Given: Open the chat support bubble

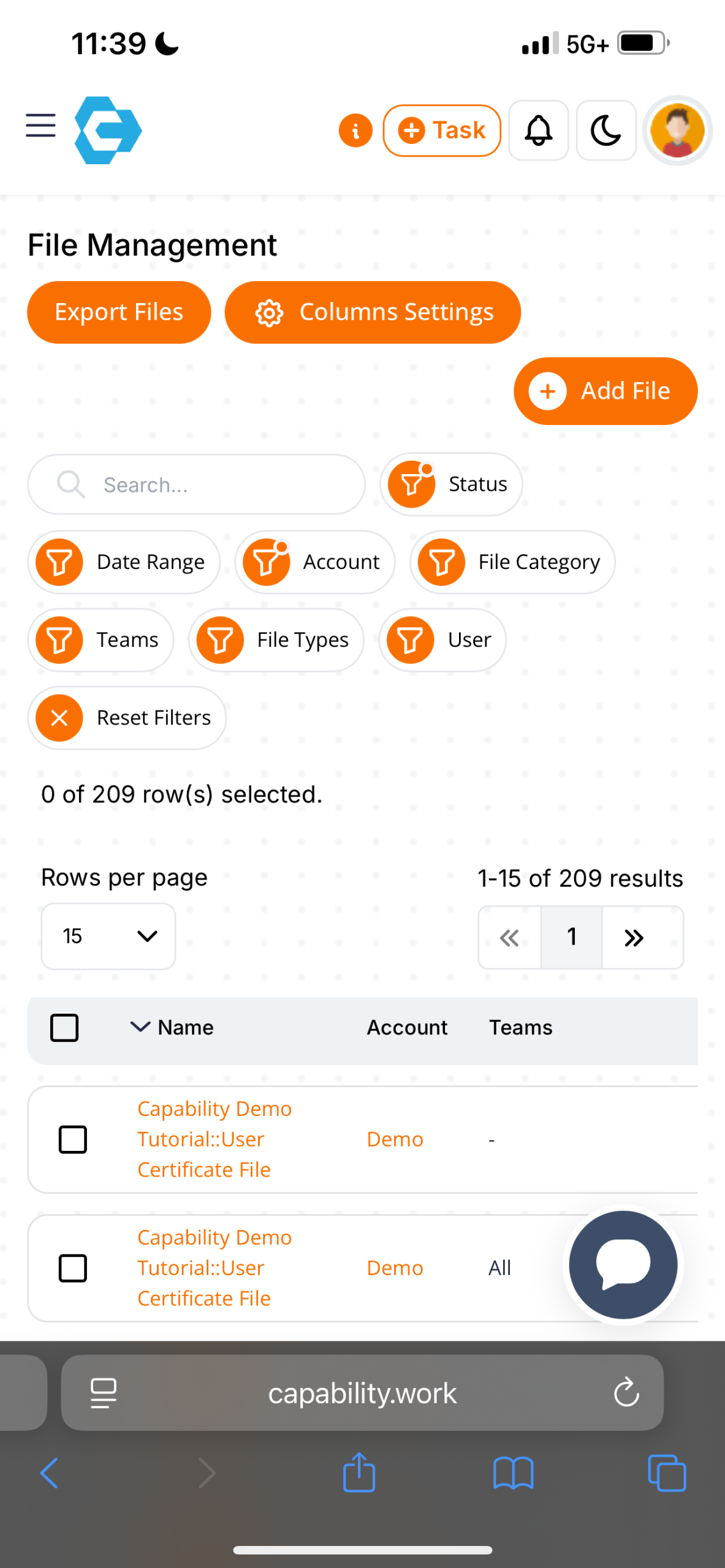Looking at the screenshot, I should pyautogui.click(x=623, y=1264).
